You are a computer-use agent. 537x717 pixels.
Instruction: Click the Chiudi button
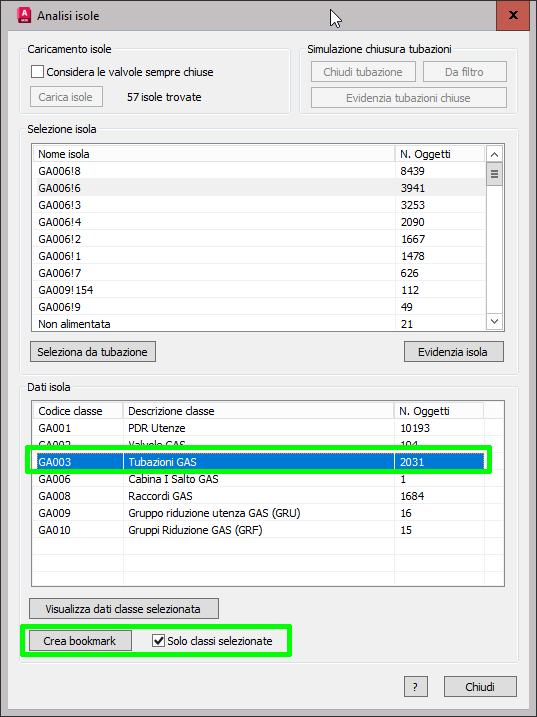click(x=480, y=687)
